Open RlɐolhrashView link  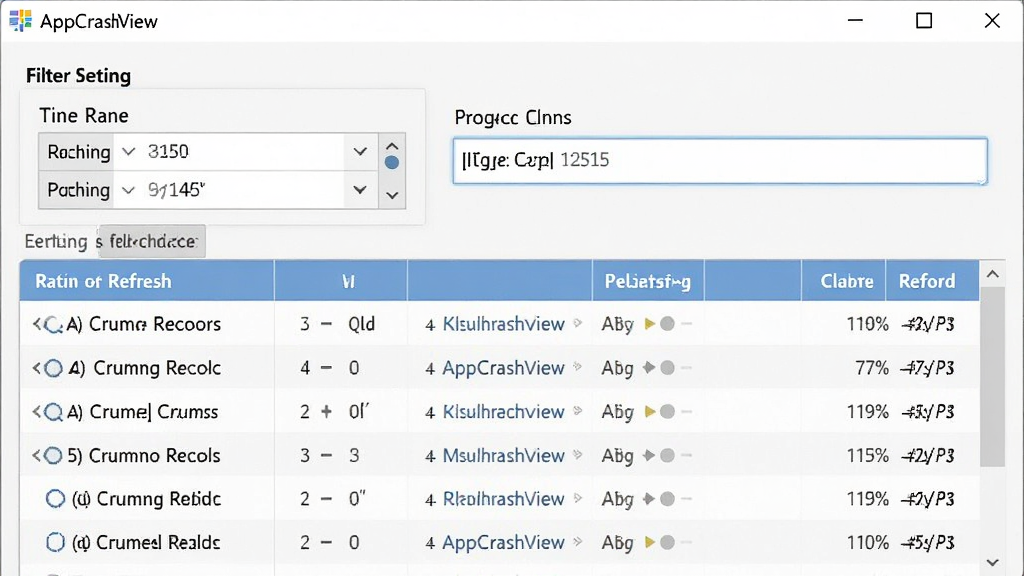(x=504, y=499)
